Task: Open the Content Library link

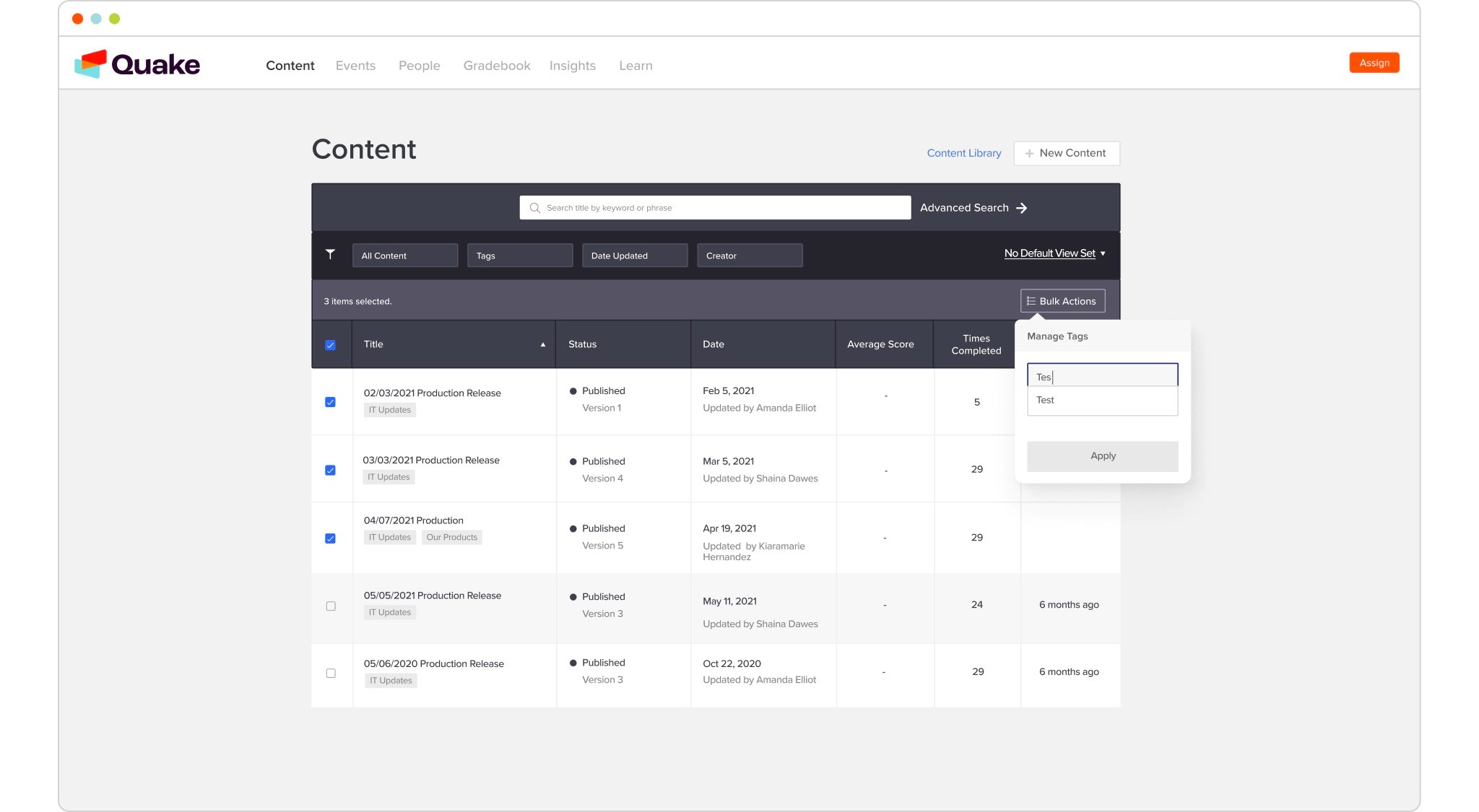Action: coord(964,153)
